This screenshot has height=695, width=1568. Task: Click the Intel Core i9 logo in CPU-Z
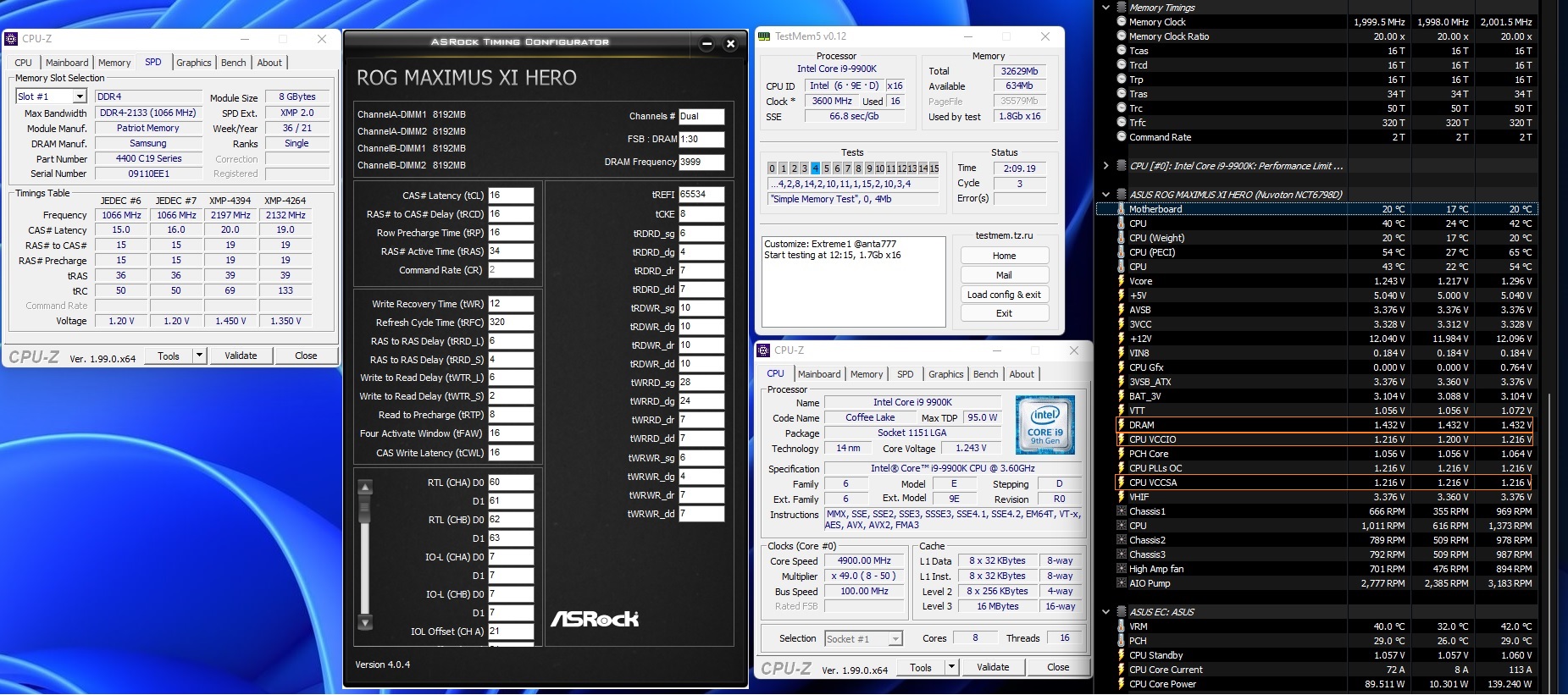click(x=1045, y=425)
